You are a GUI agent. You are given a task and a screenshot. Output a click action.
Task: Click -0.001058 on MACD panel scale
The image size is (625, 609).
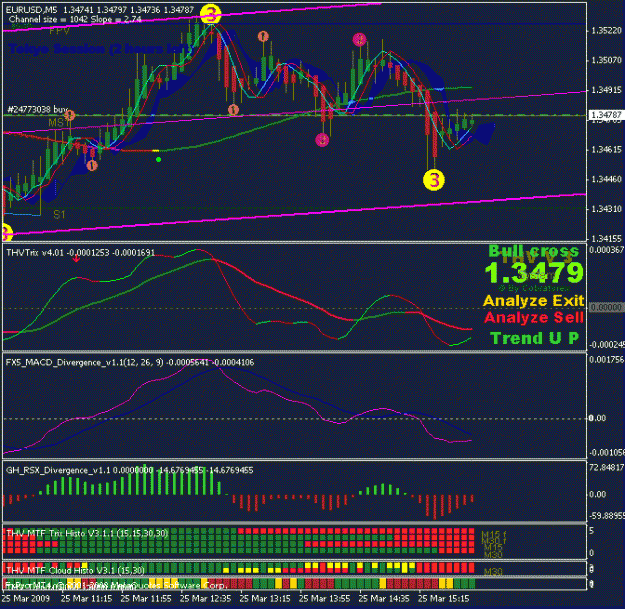[606, 453]
